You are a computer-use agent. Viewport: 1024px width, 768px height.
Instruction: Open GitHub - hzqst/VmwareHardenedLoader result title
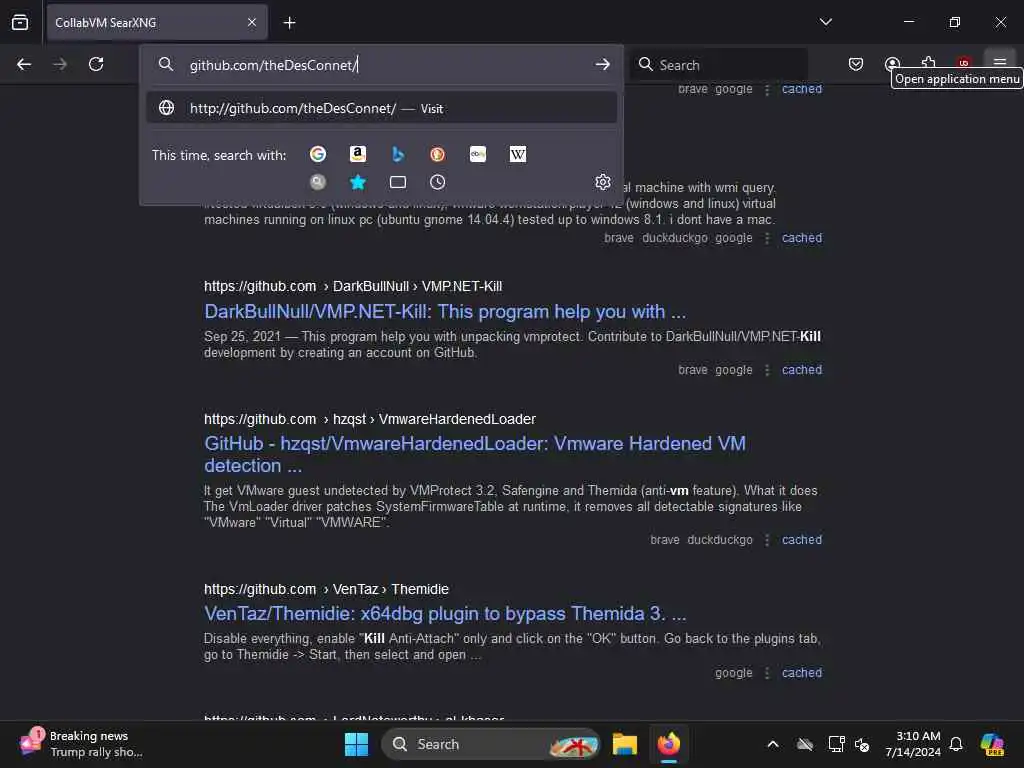[x=475, y=455]
